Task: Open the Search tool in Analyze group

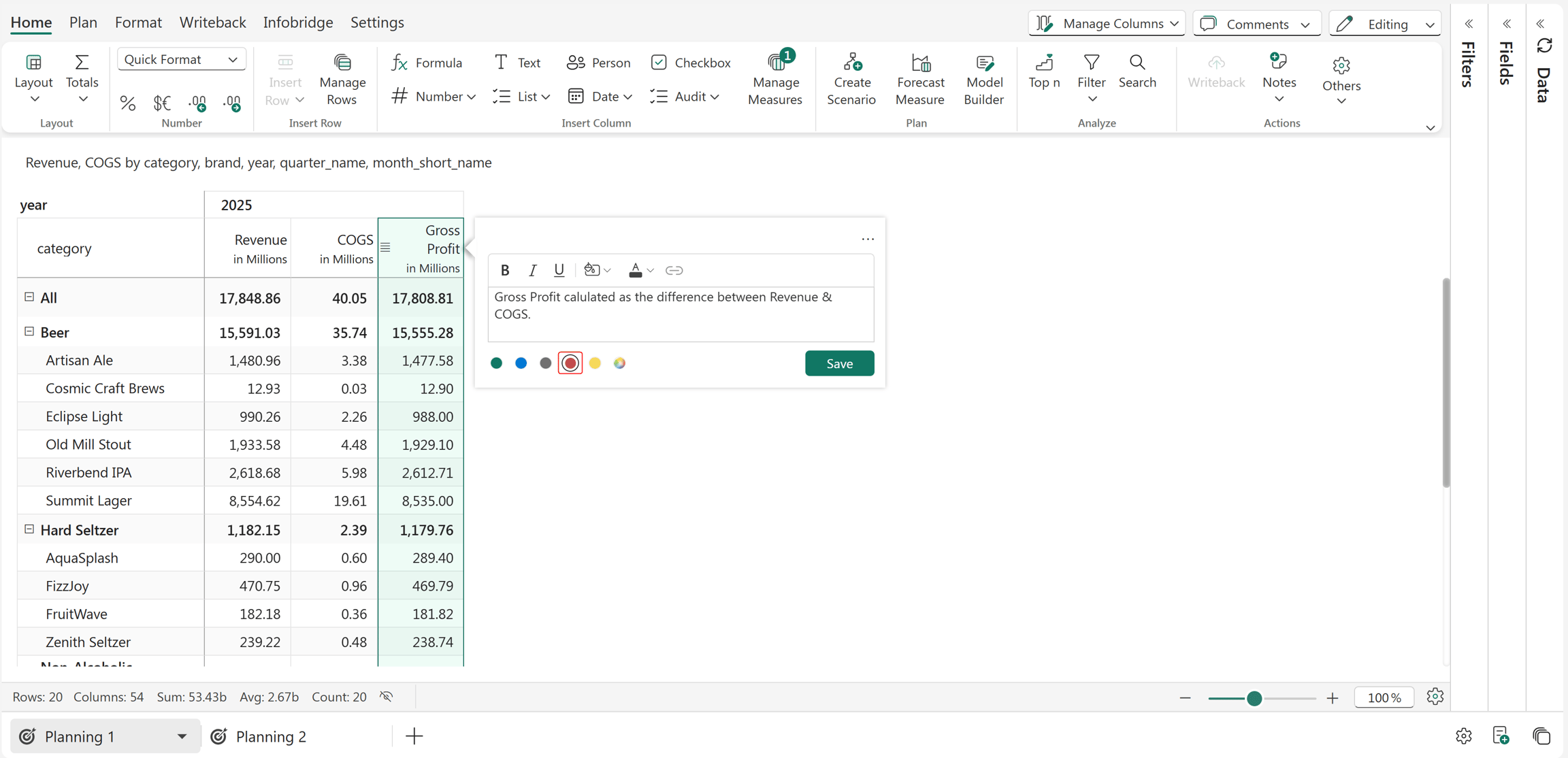Action: pyautogui.click(x=1137, y=71)
